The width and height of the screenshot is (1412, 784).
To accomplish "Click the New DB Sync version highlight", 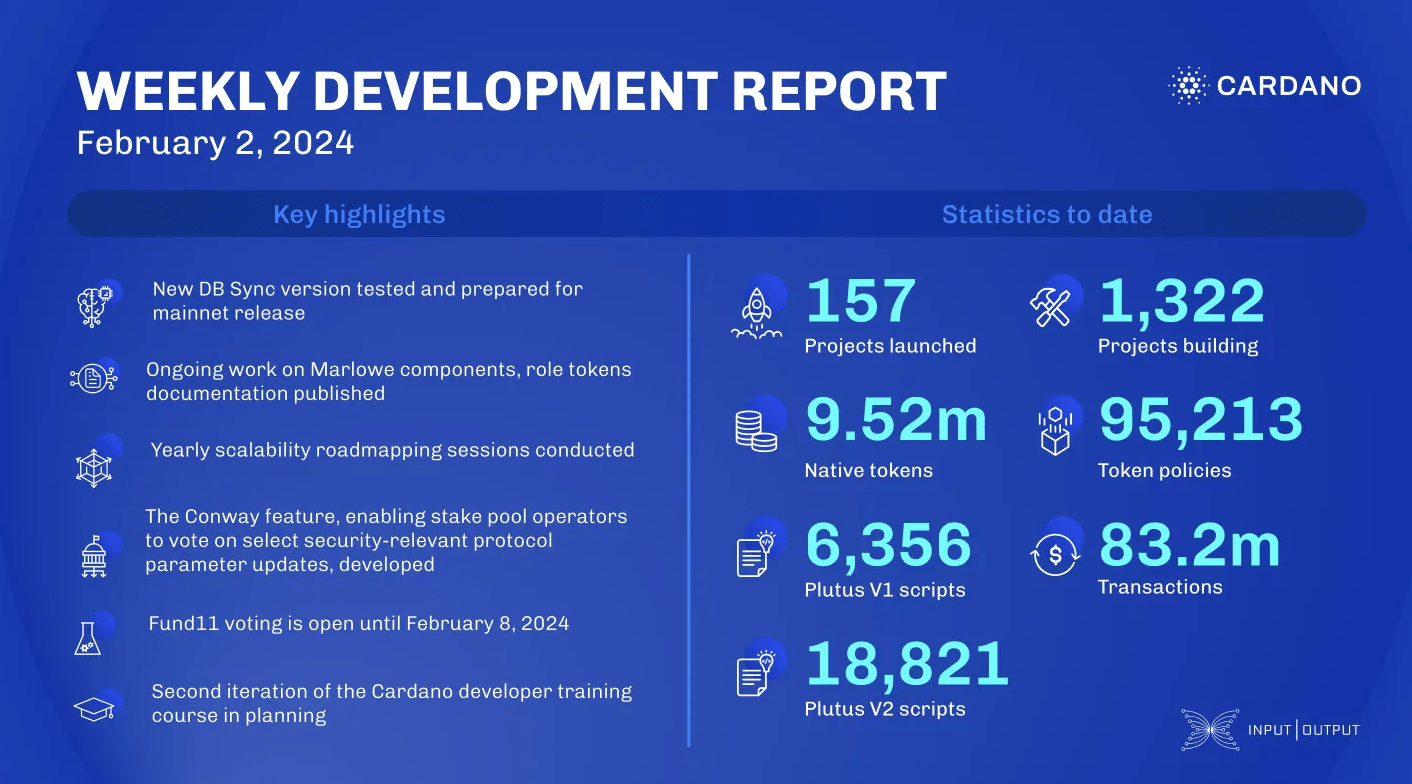I will pos(367,301).
